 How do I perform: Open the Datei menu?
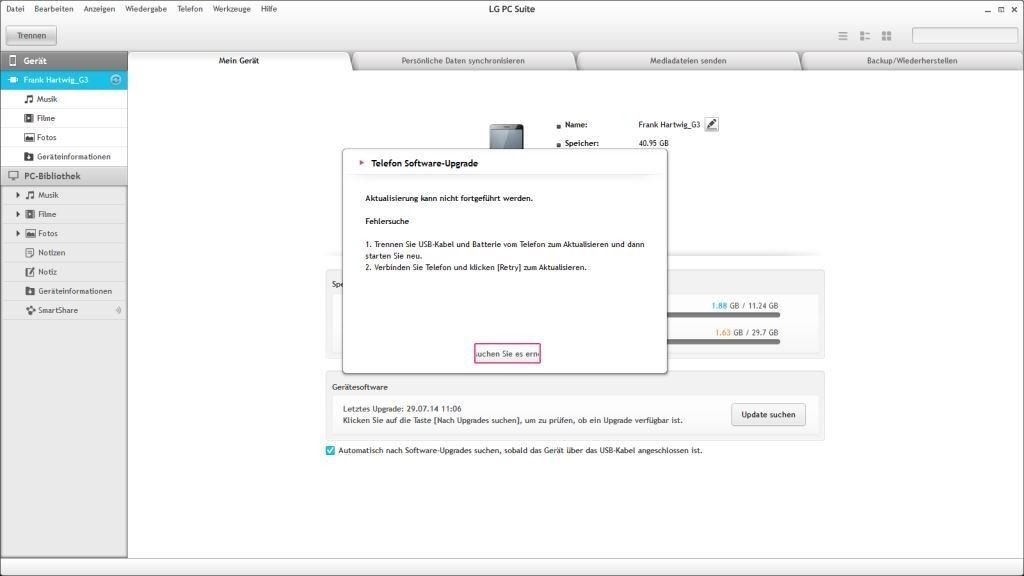[x=15, y=9]
